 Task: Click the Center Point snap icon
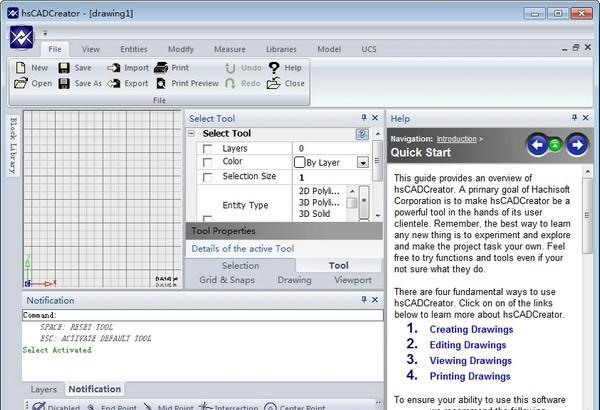pyautogui.click(x=270, y=407)
